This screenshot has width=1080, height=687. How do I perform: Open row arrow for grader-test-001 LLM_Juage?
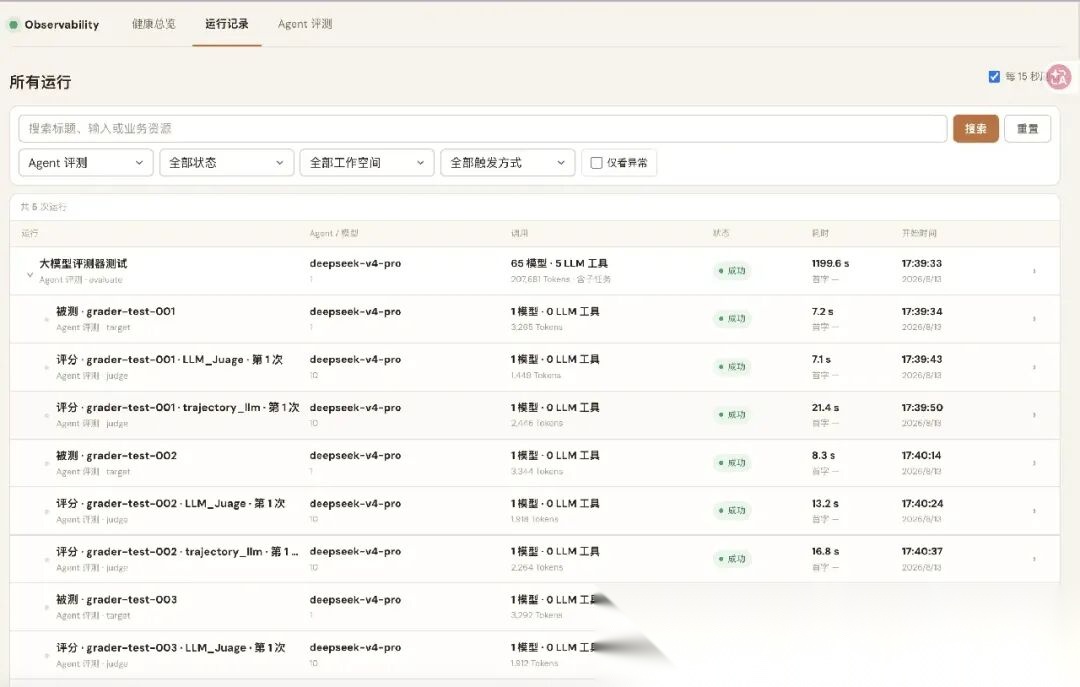[x=1034, y=367]
